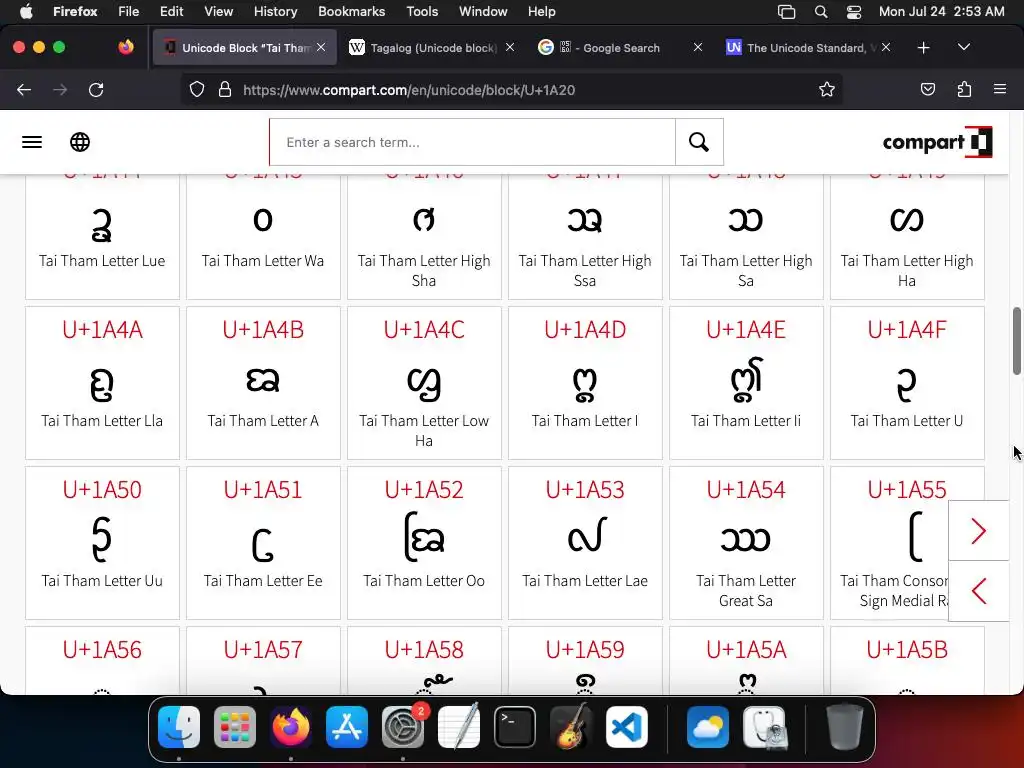1024x768 pixels.
Task: Click the U+1A5B code point label
Action: [x=907, y=650]
